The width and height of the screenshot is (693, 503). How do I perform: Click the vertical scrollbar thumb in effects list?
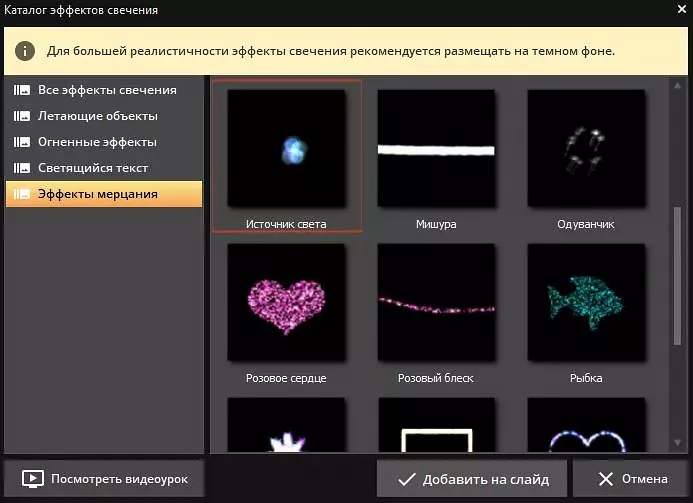pos(678,276)
